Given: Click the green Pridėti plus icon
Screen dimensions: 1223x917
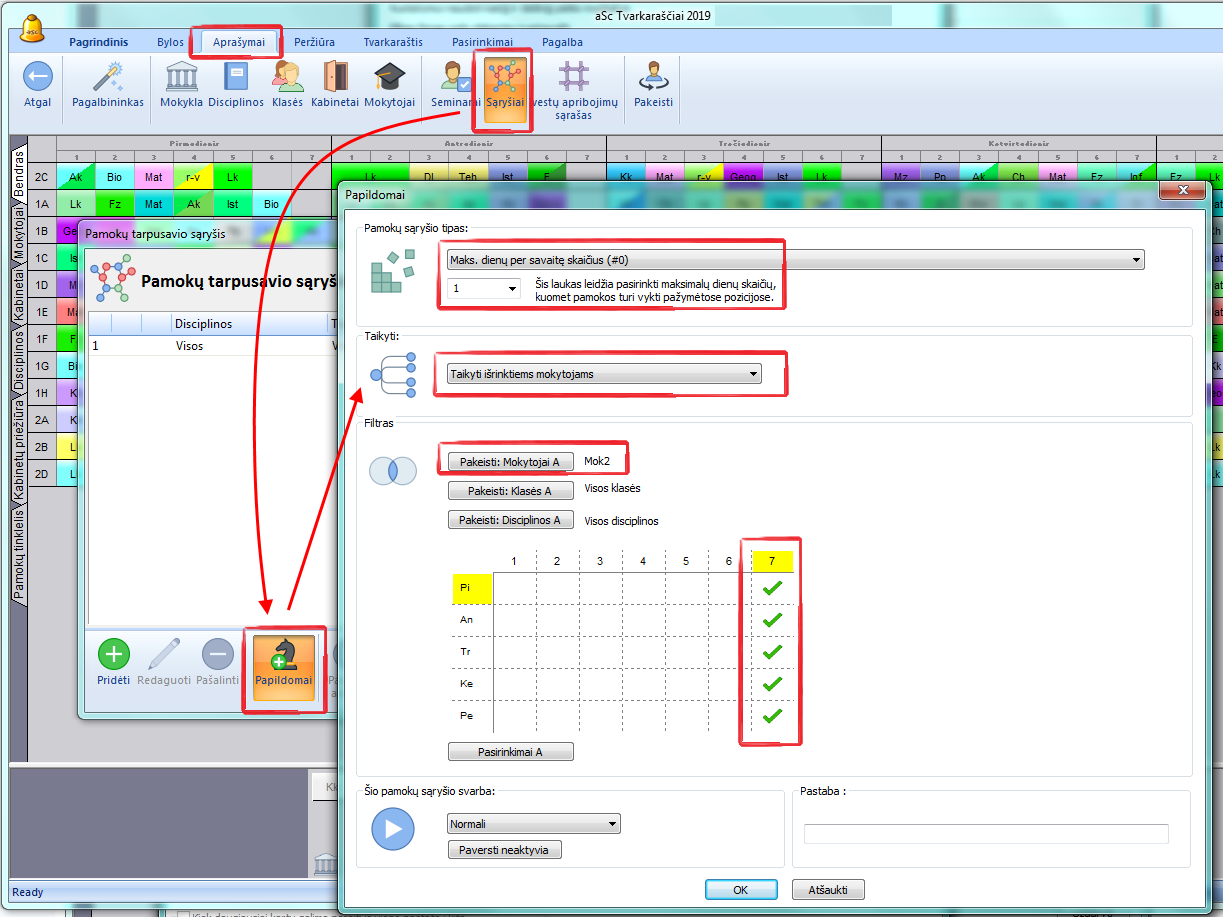Looking at the screenshot, I should click(114, 655).
